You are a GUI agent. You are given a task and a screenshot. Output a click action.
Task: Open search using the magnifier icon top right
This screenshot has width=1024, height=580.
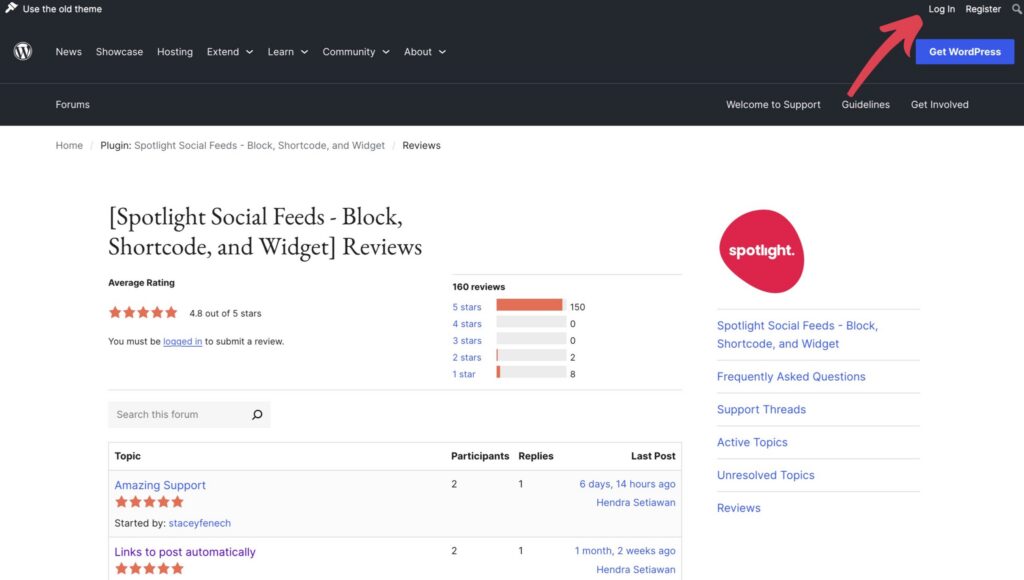click(1015, 8)
